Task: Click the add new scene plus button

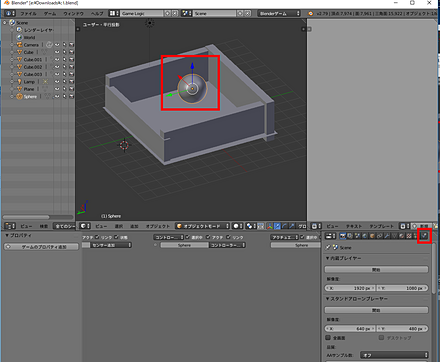Action: point(240,13)
